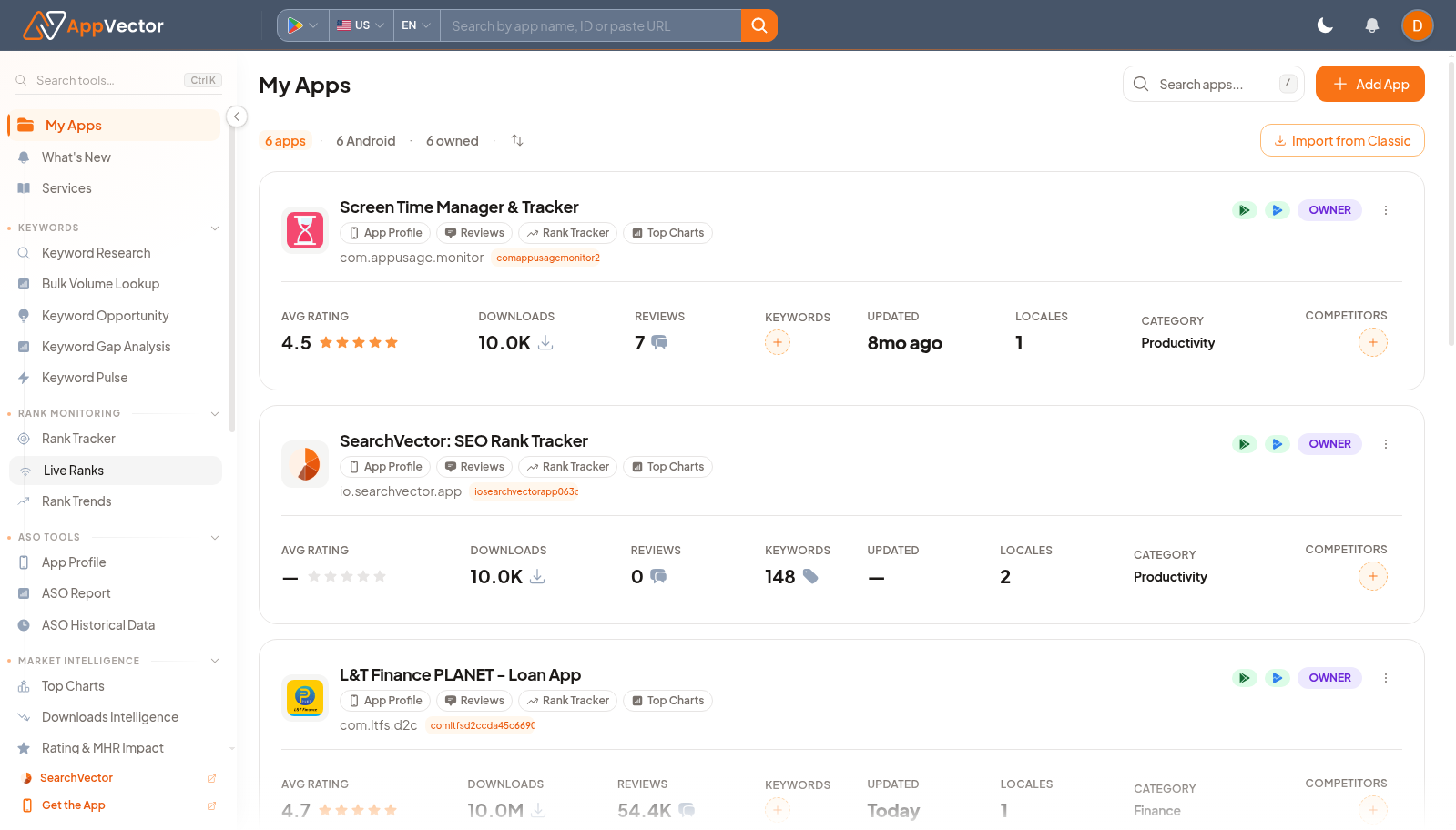Open the Google Play store selector dropdown
This screenshot has width=1456, height=830.
click(x=303, y=25)
